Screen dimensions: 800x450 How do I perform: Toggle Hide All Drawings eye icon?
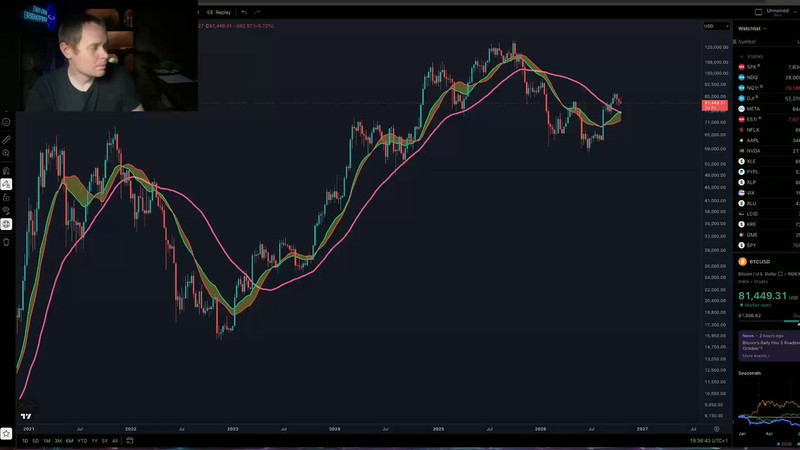tap(6, 211)
